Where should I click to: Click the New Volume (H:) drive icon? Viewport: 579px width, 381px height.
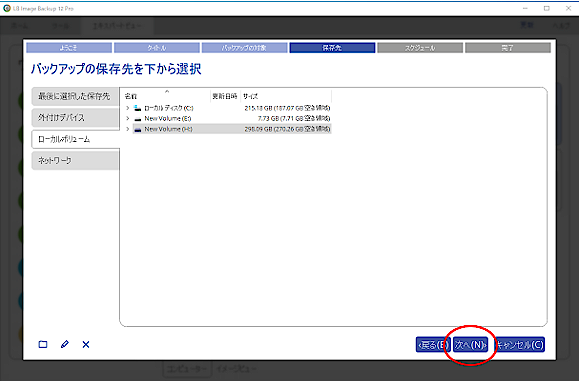137,129
